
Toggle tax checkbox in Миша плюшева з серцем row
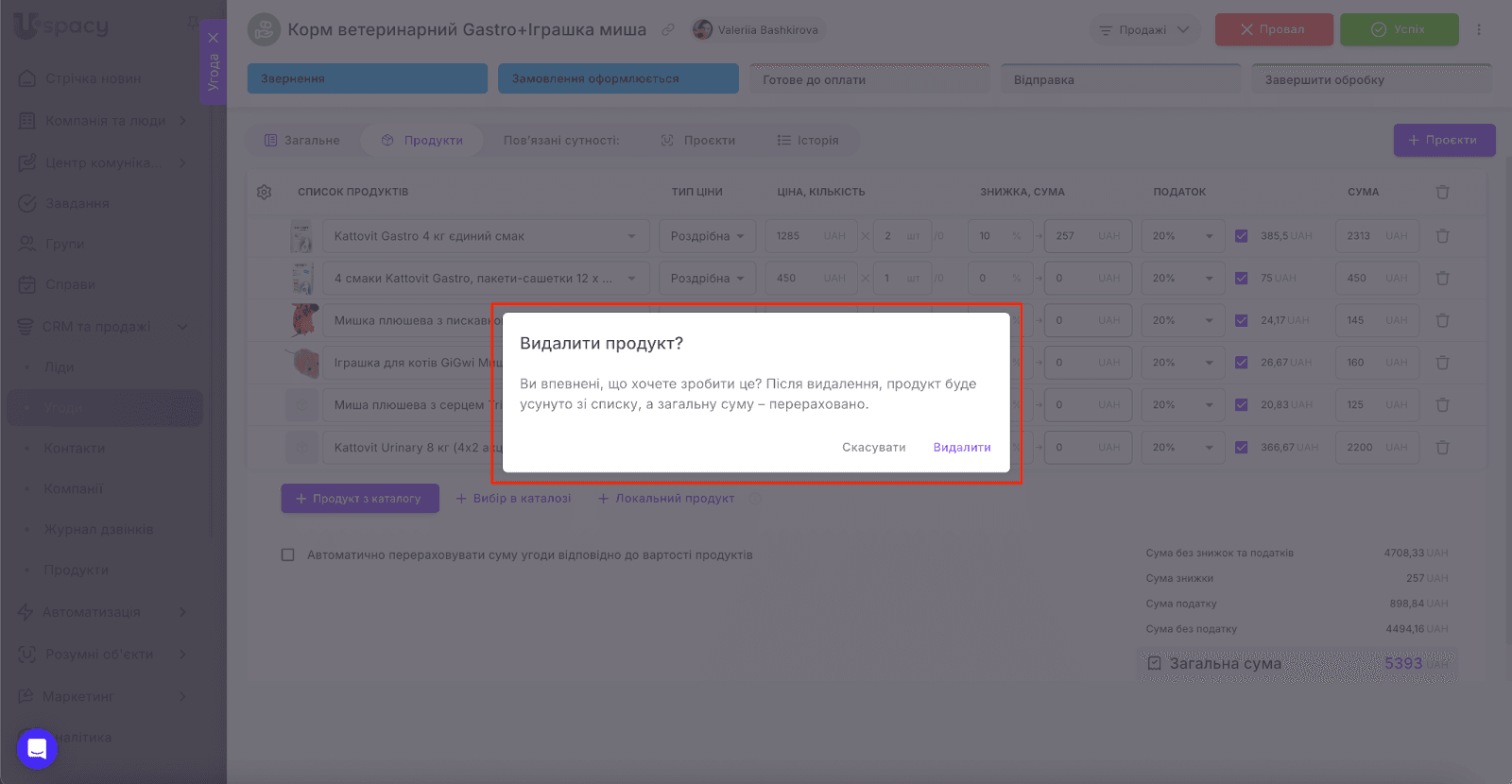click(x=1242, y=404)
